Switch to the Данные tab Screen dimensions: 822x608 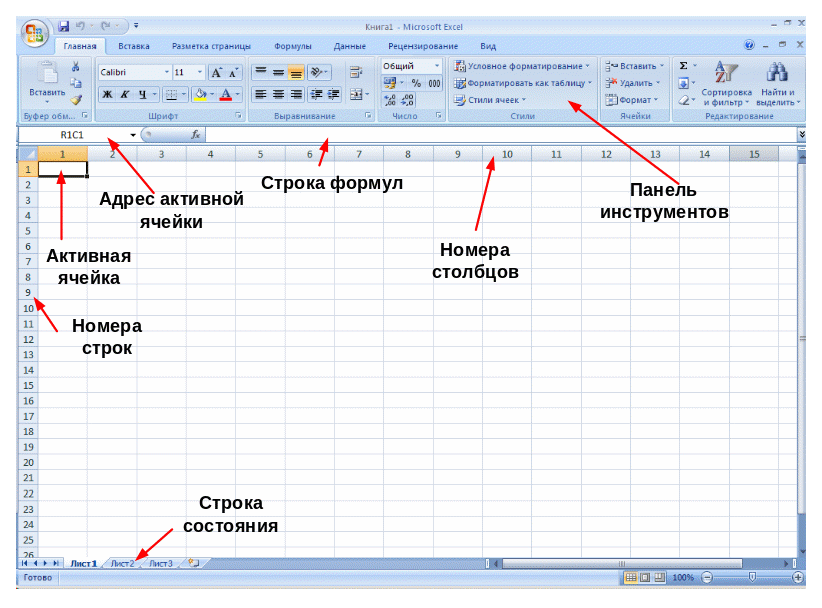(x=350, y=46)
